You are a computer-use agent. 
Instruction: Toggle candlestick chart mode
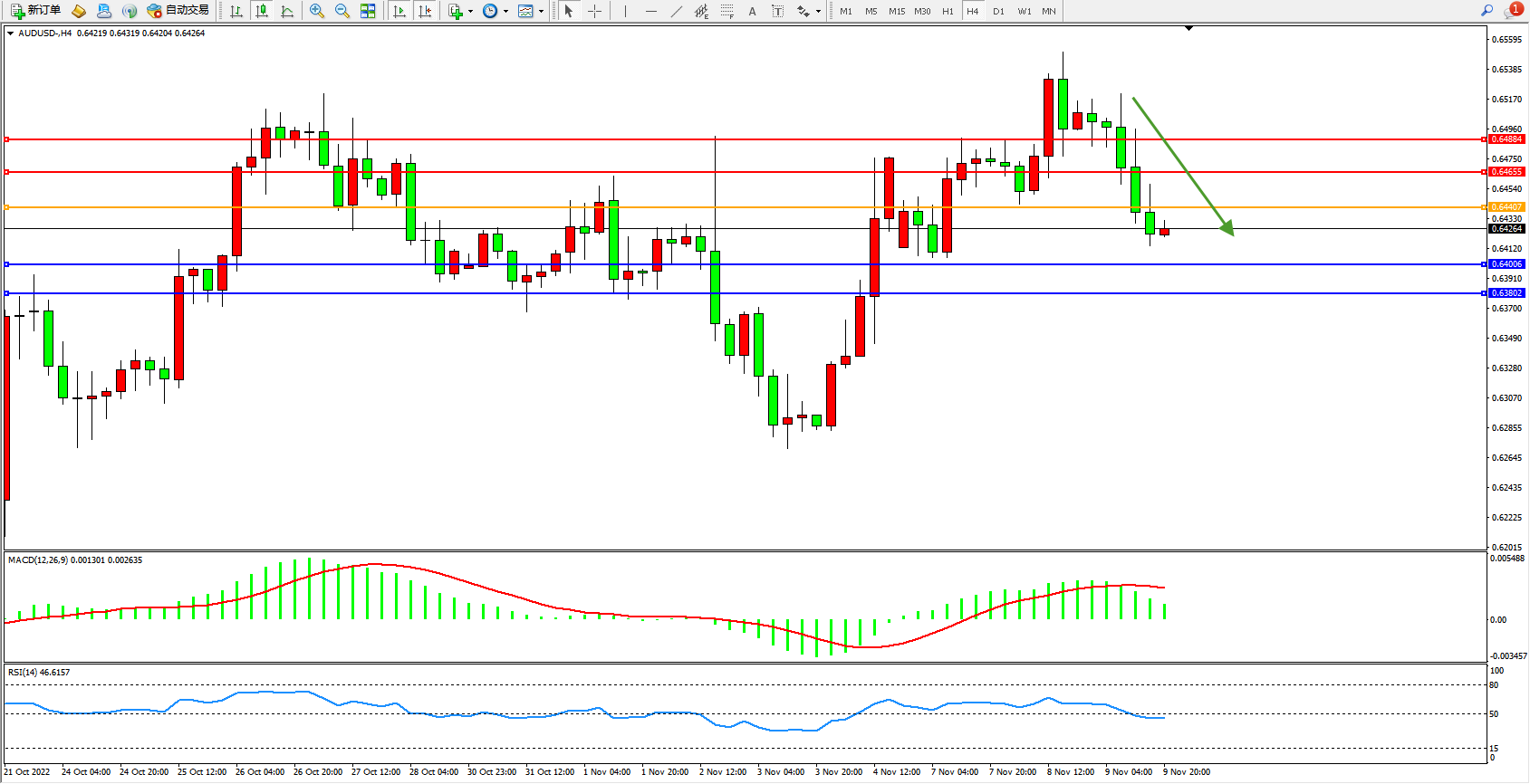tap(262, 11)
